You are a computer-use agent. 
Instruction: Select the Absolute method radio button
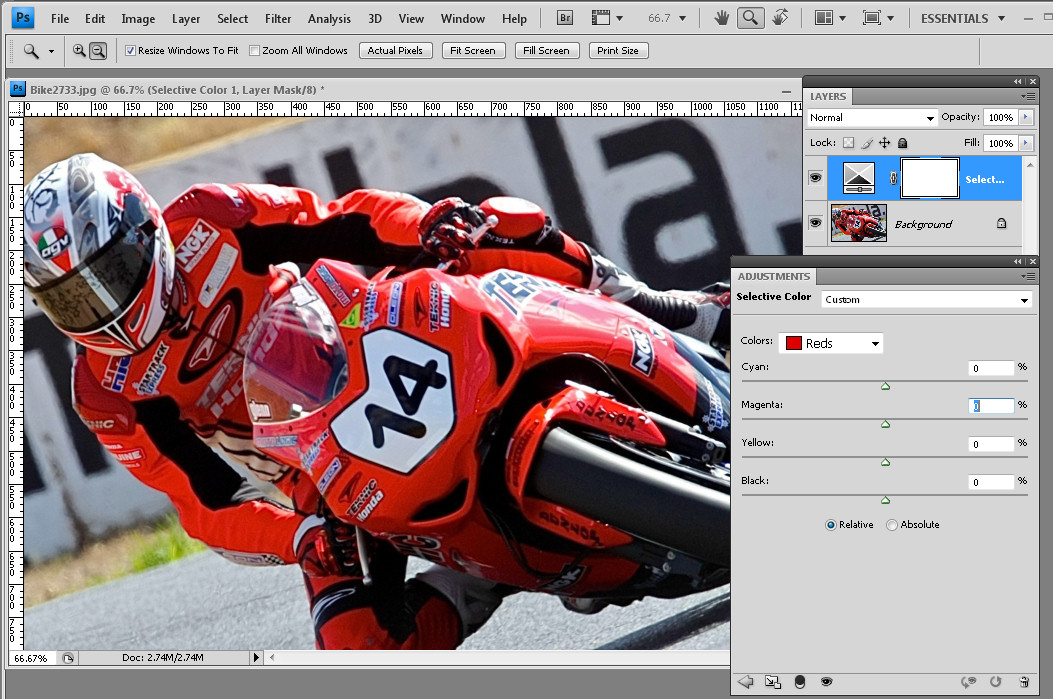[892, 525]
